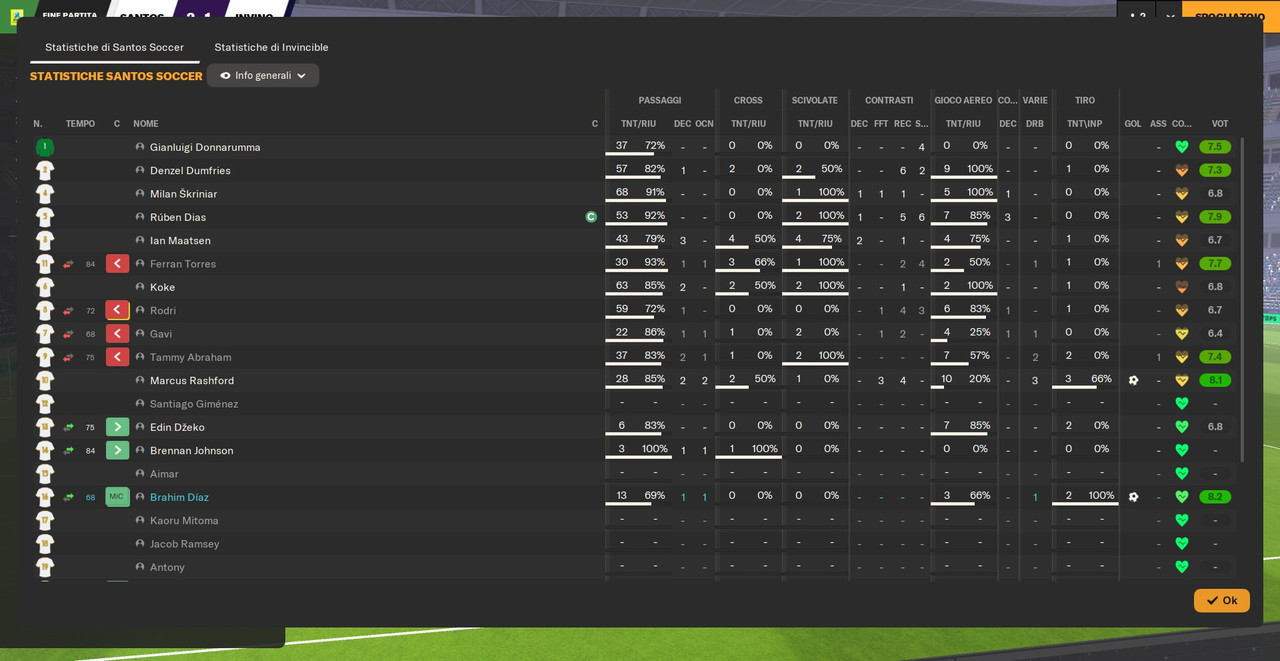Click the GIOCO AEREO column group header
Image resolution: width=1280 pixels, height=661 pixels.
coord(963,100)
